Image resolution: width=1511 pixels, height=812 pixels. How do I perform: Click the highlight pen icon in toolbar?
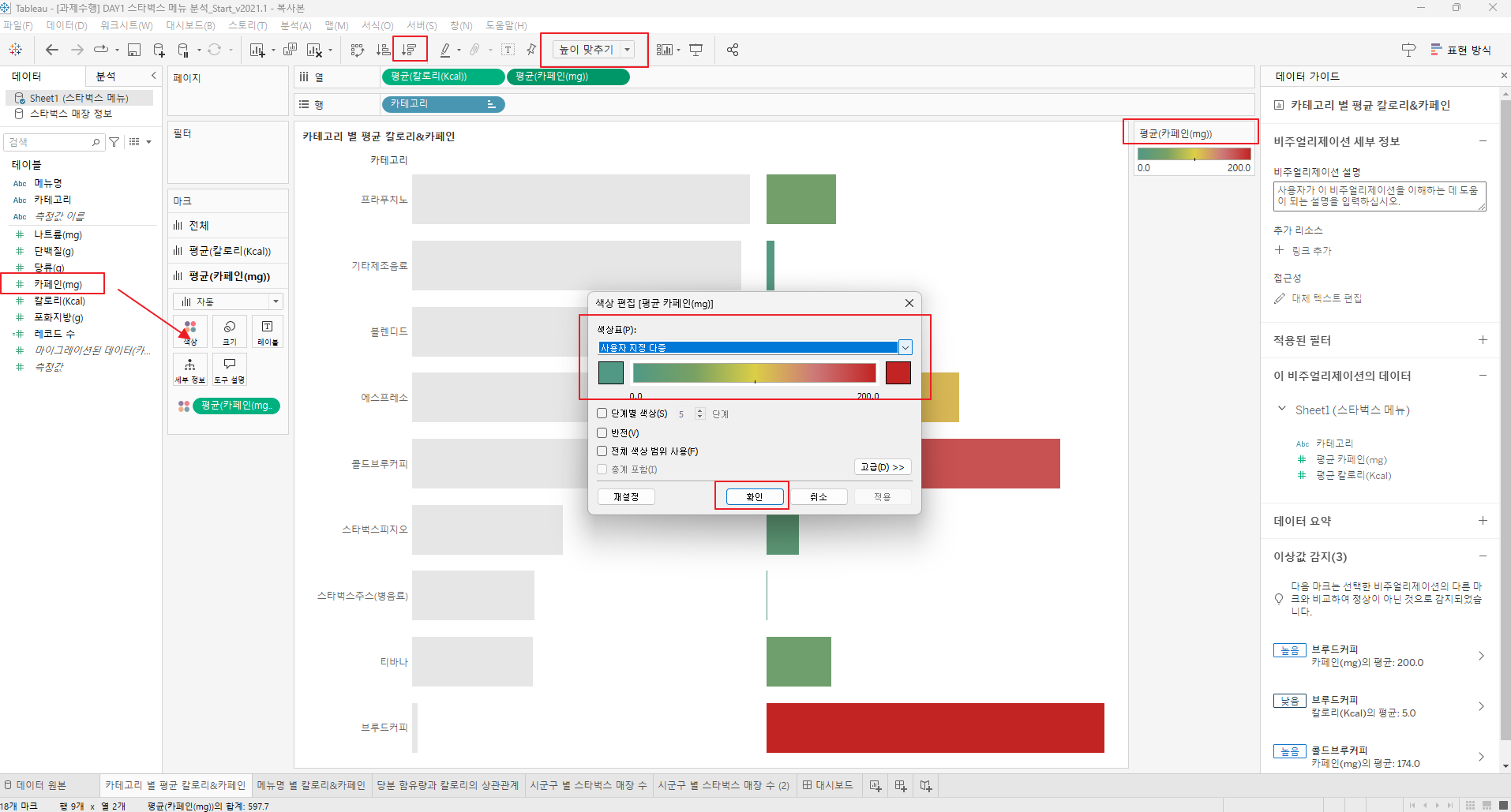pyautogui.click(x=445, y=50)
